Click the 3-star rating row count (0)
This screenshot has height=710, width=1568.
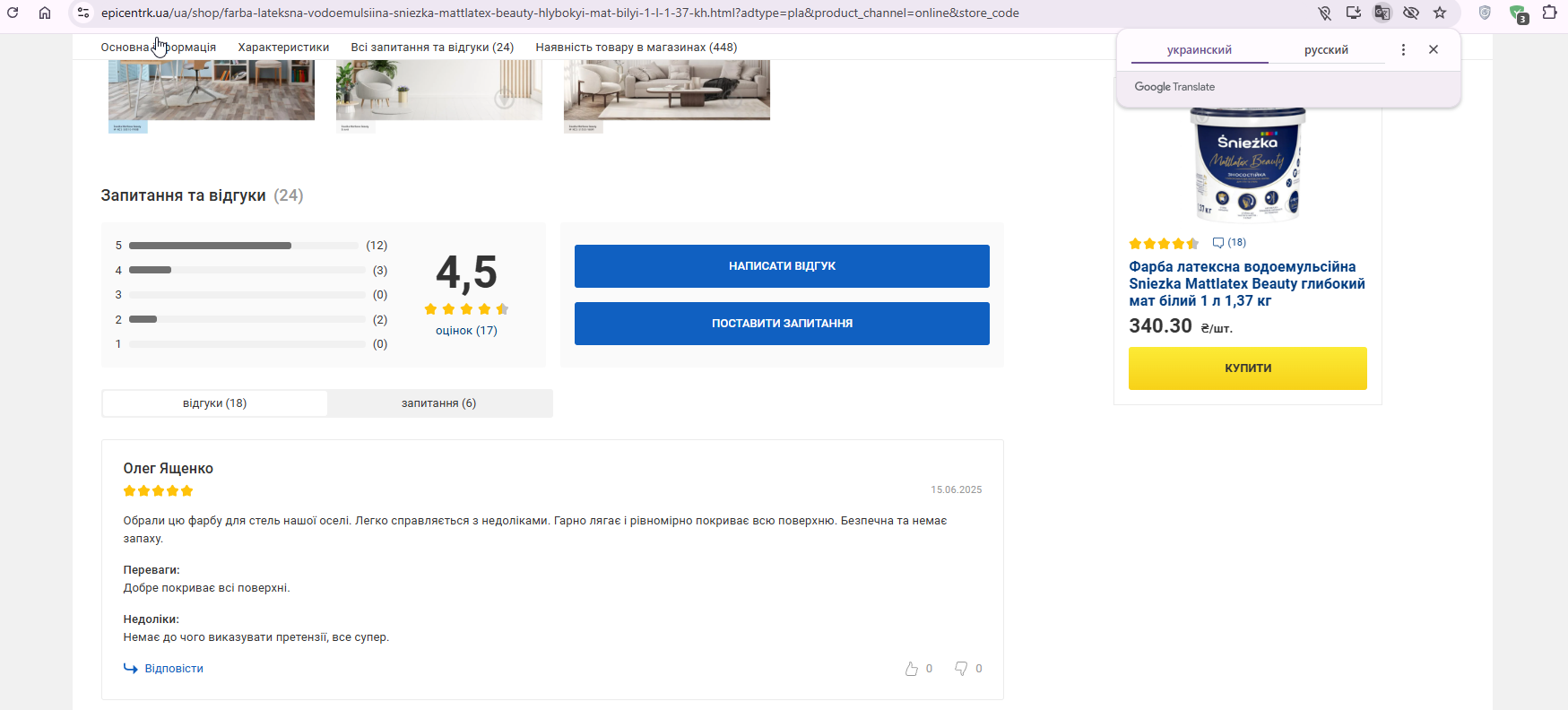pyautogui.click(x=380, y=295)
